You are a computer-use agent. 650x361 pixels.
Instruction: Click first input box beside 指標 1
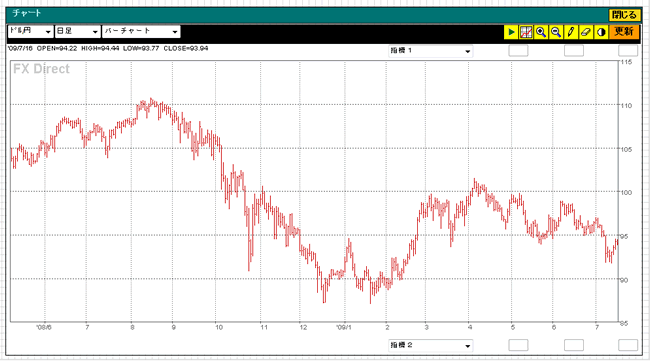[x=518, y=51]
